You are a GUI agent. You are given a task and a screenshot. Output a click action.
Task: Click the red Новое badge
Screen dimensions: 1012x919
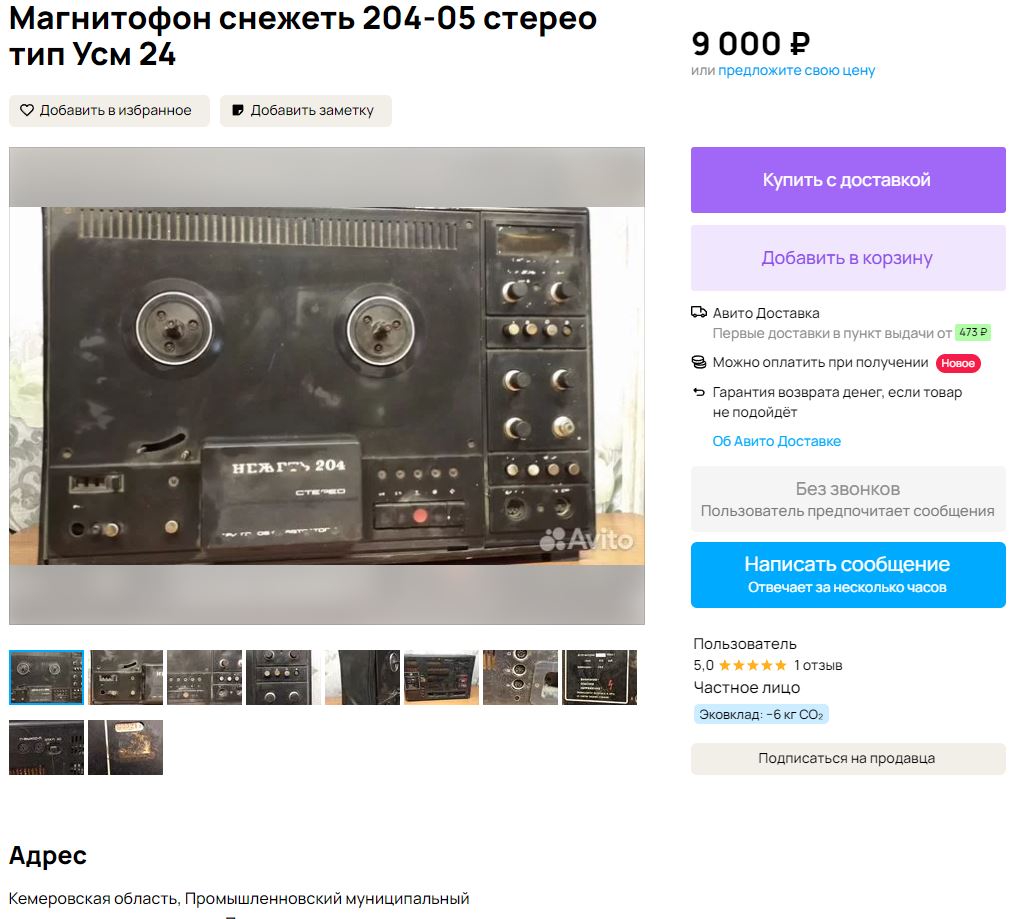pos(958,363)
